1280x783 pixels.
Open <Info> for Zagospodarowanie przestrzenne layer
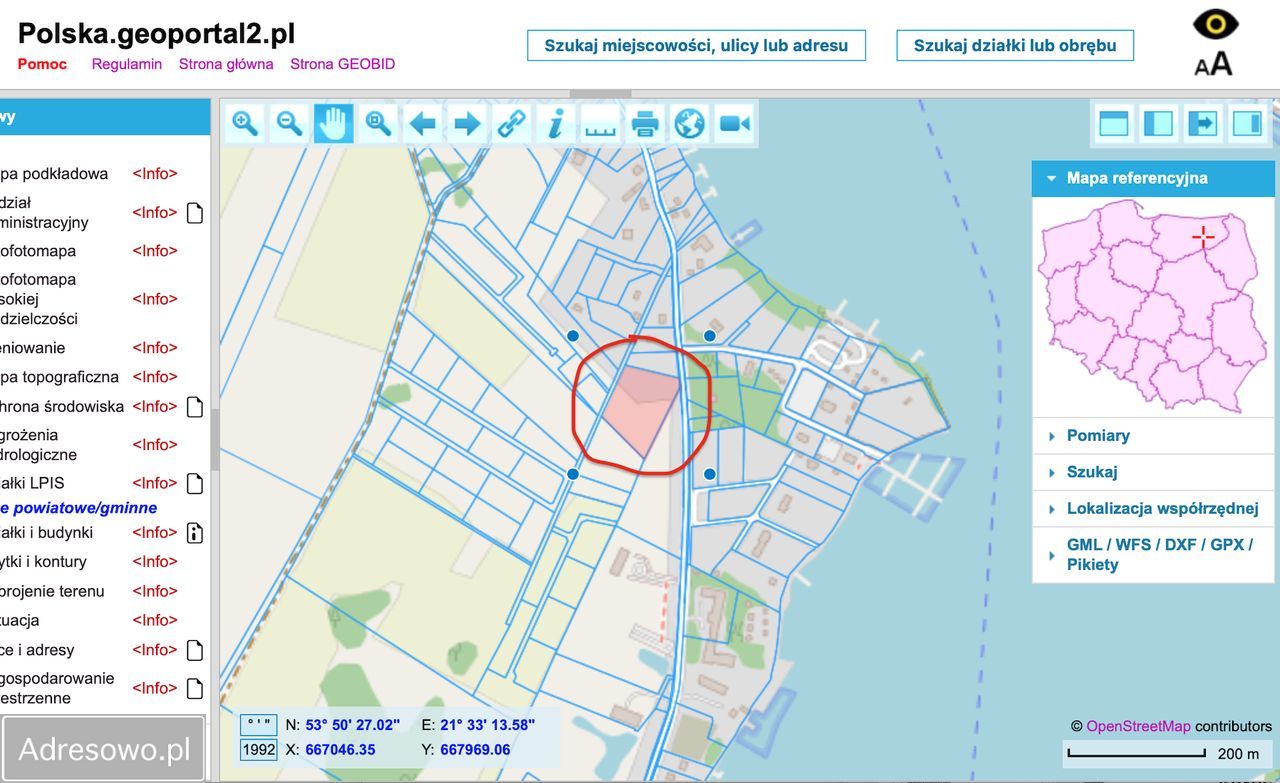pos(155,688)
